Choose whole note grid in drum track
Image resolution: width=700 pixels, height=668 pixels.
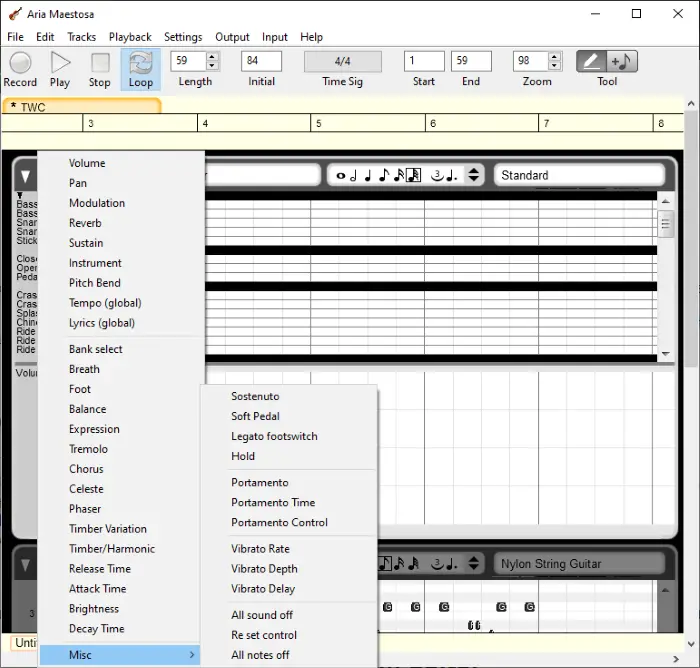[340, 175]
